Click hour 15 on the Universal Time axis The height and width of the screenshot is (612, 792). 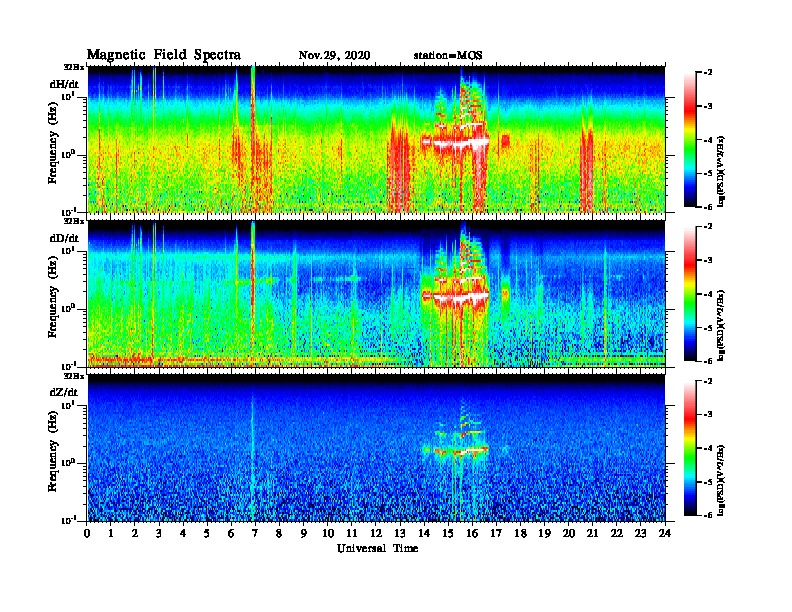(x=448, y=534)
